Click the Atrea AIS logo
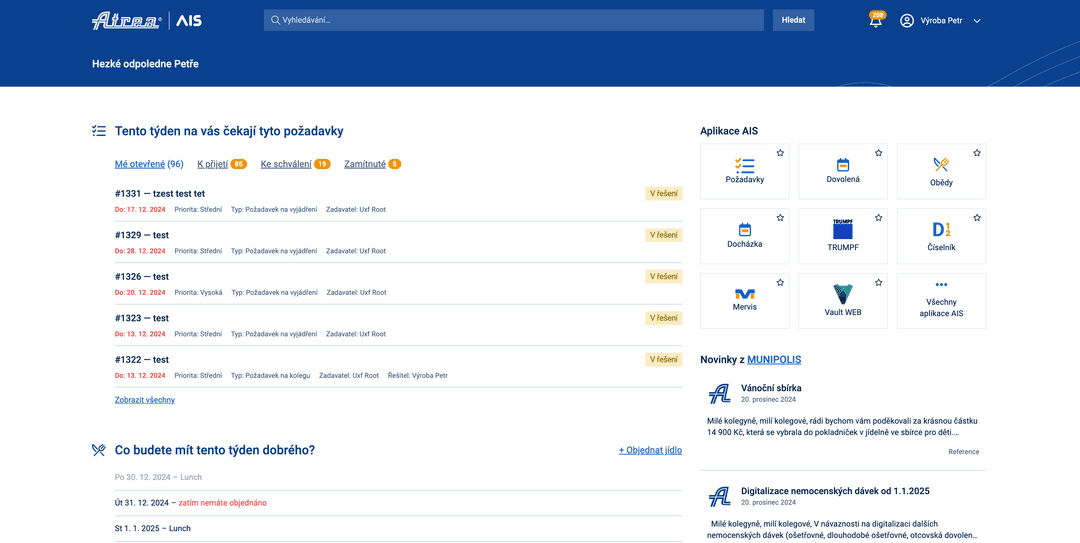This screenshot has width=1080, height=543. point(147,21)
